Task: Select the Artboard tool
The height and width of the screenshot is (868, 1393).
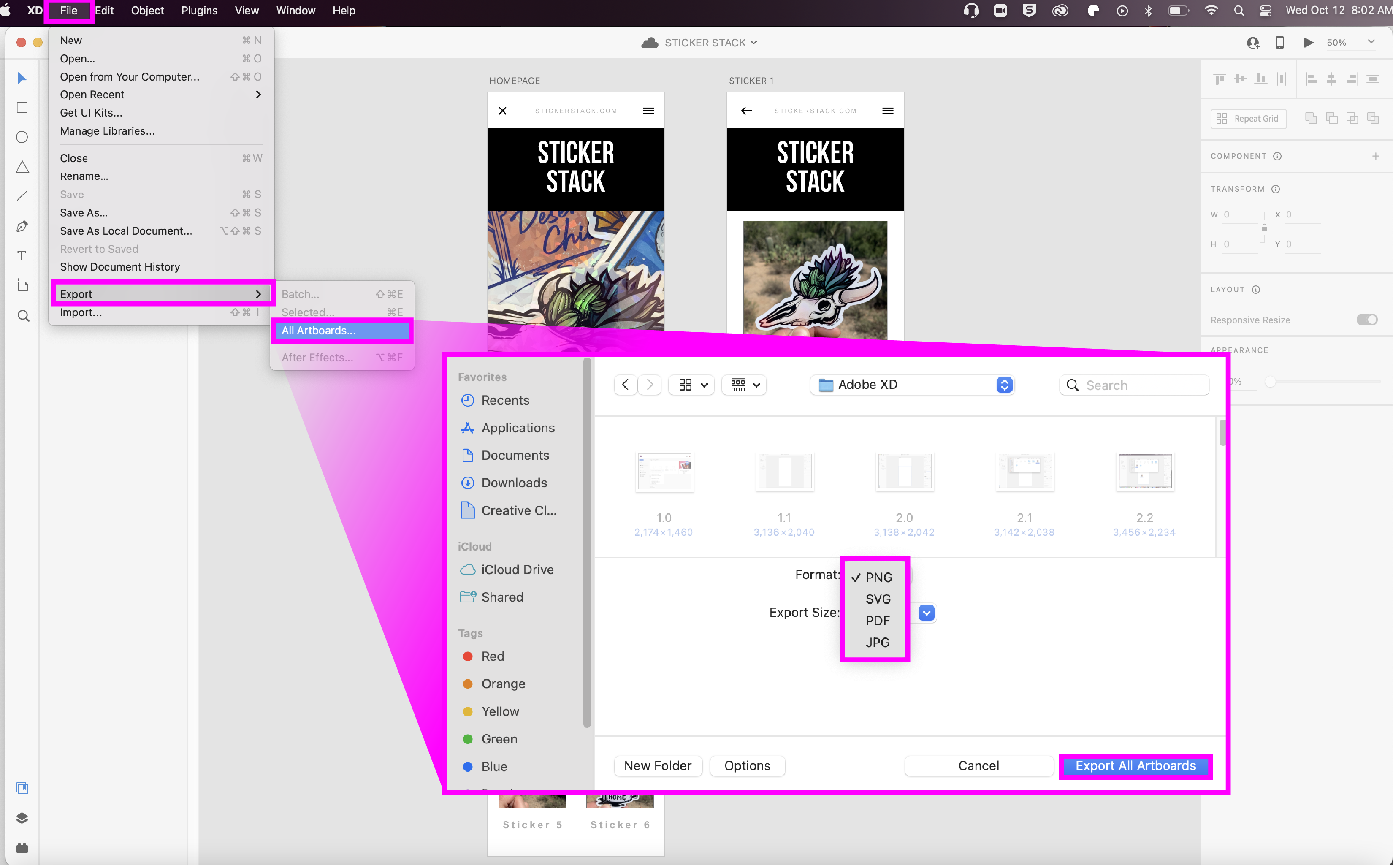Action: (x=22, y=286)
